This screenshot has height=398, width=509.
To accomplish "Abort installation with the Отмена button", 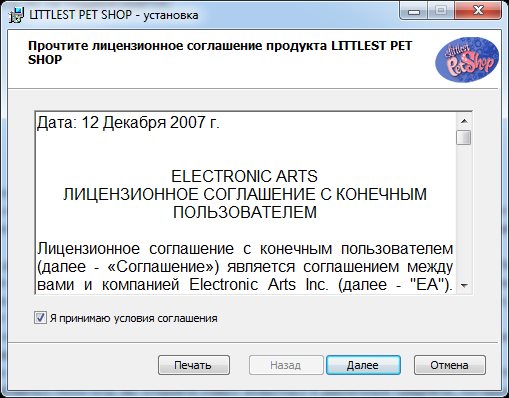I will point(449,365).
